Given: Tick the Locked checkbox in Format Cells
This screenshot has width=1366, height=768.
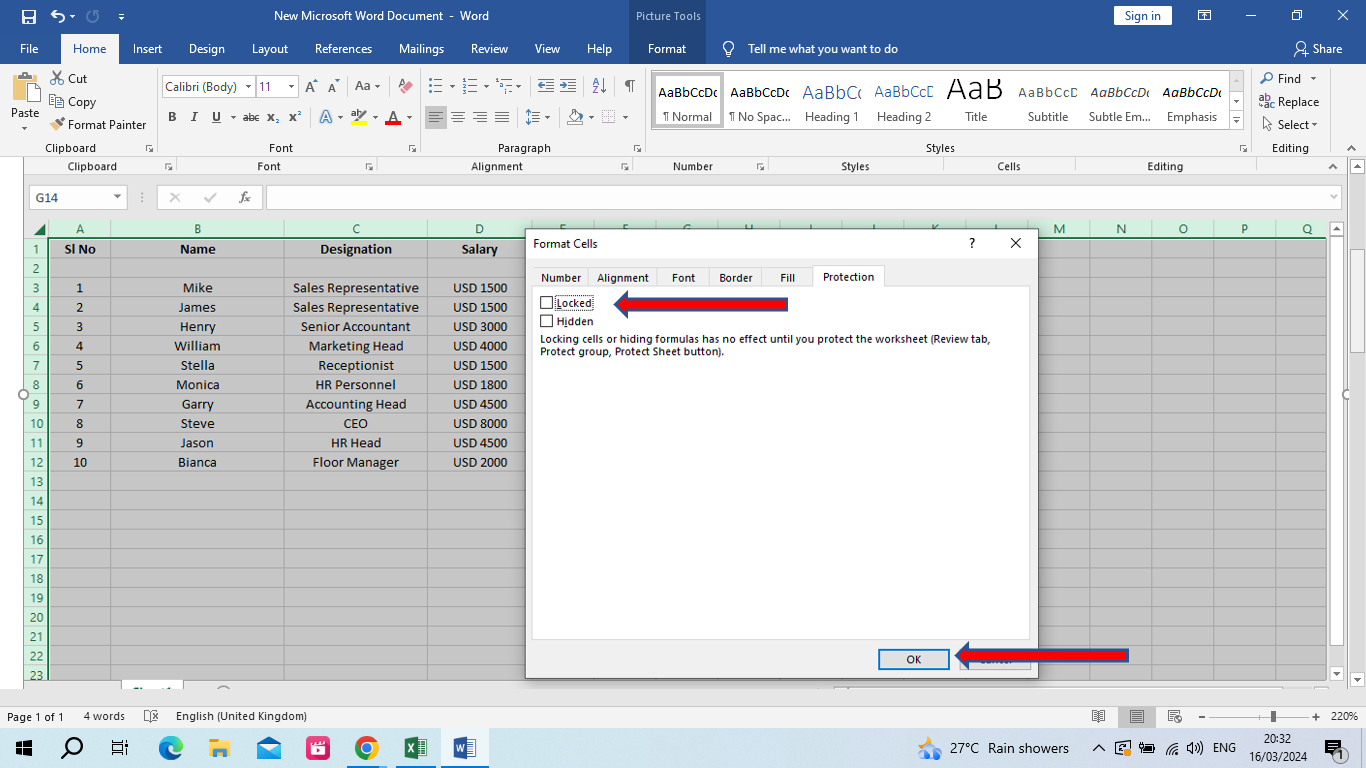Looking at the screenshot, I should [546, 302].
